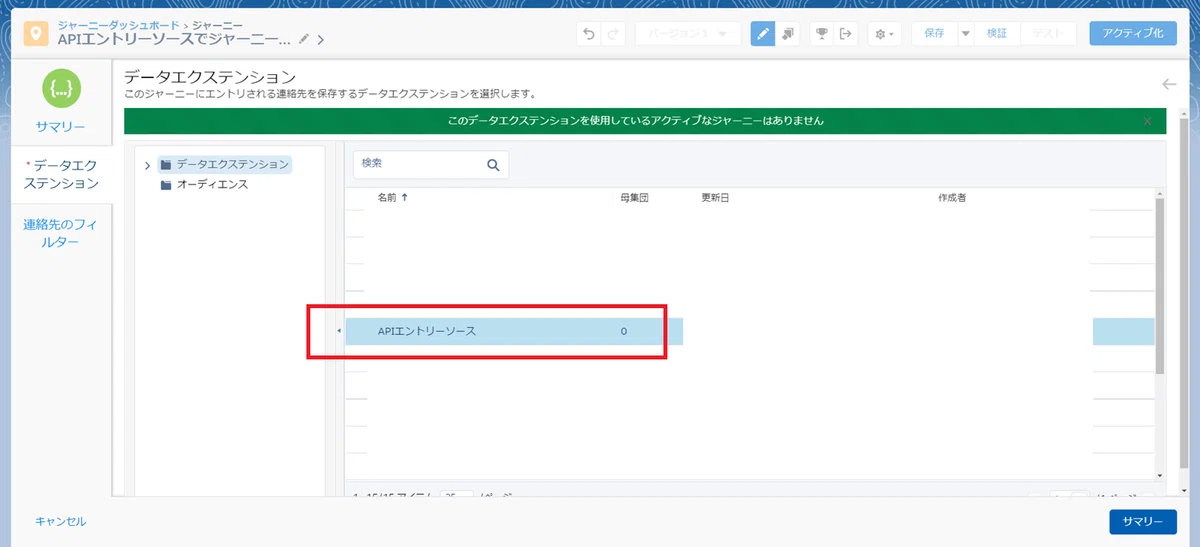
Task: Click the 作成者 column header
Action: click(x=952, y=198)
